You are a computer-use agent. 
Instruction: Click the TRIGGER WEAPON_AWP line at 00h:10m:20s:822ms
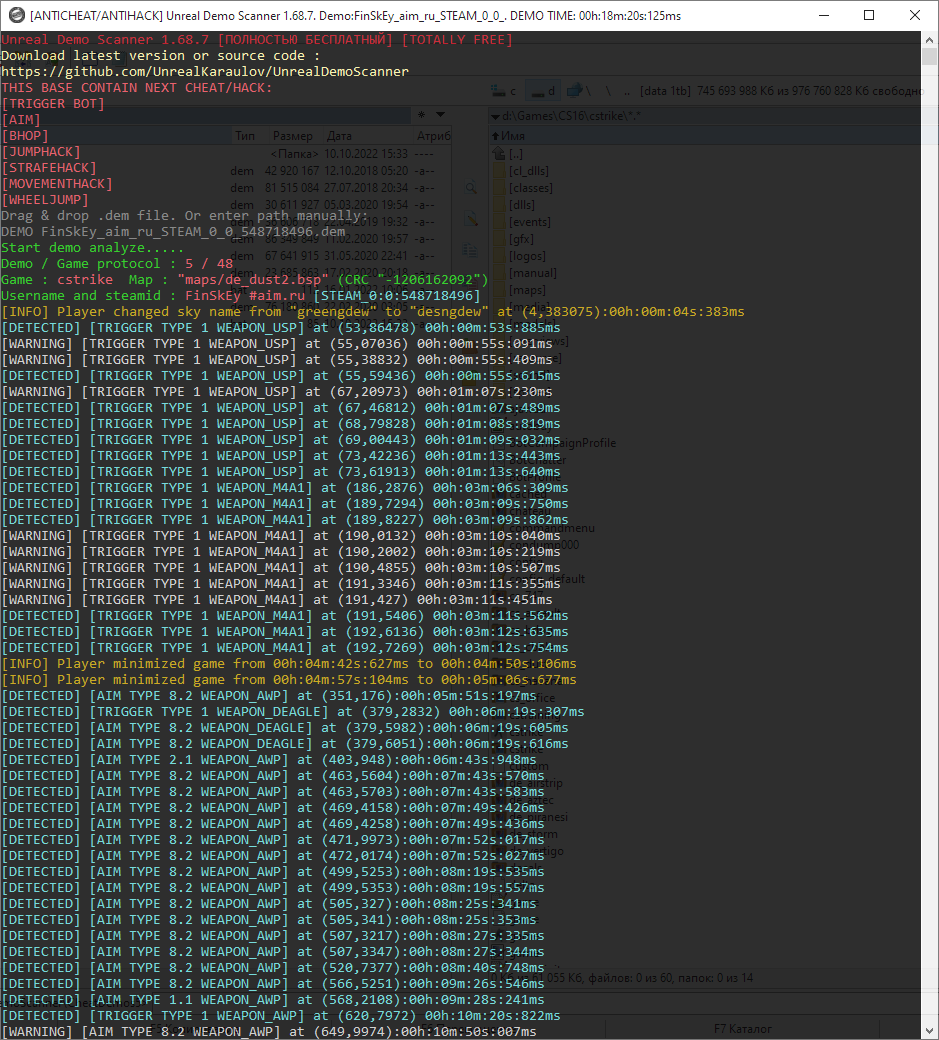281,1015
